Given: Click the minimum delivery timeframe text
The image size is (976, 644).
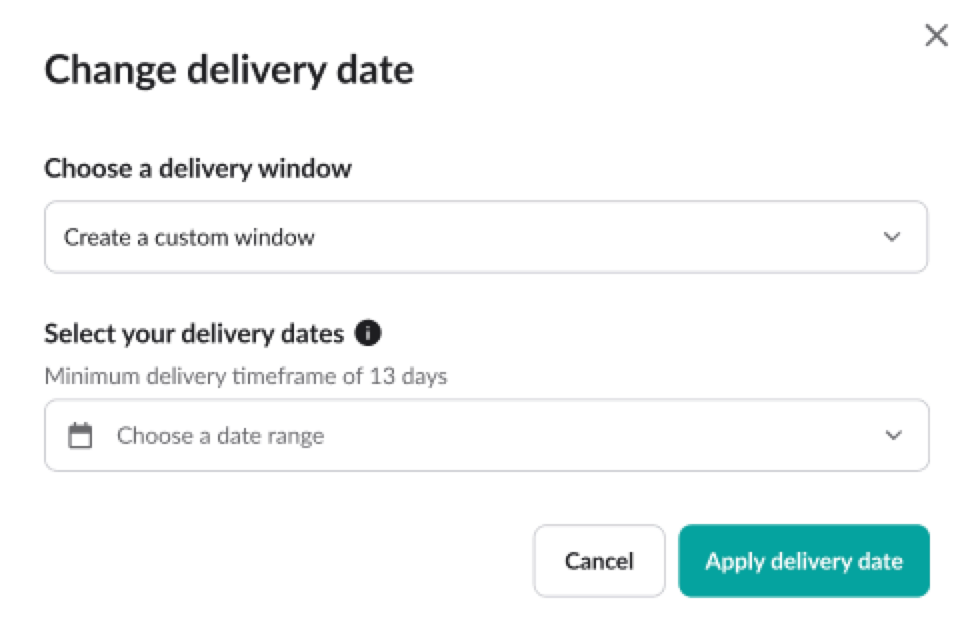Looking at the screenshot, I should [x=246, y=376].
